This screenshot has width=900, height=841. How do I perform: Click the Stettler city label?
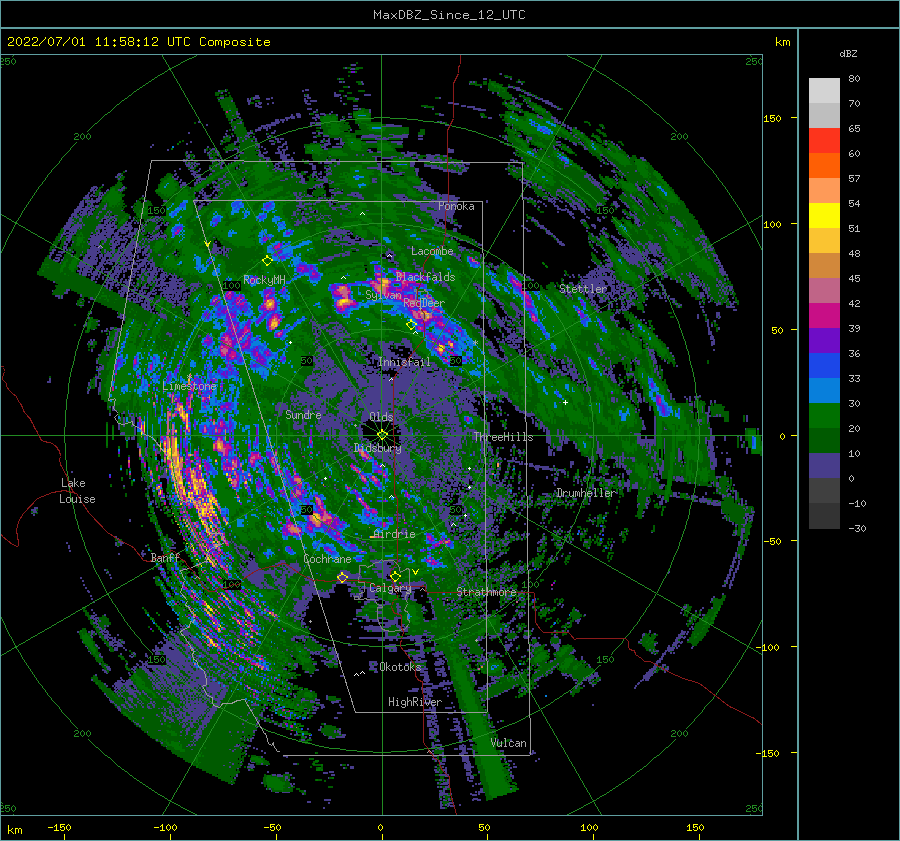click(583, 289)
